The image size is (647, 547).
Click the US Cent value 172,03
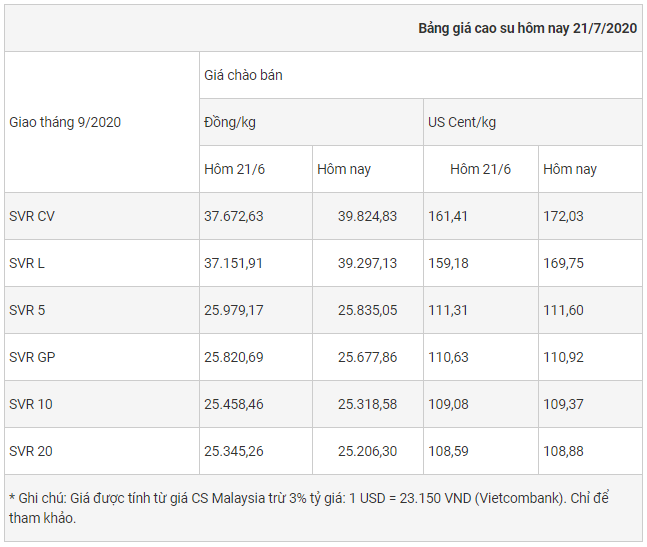tap(563, 216)
